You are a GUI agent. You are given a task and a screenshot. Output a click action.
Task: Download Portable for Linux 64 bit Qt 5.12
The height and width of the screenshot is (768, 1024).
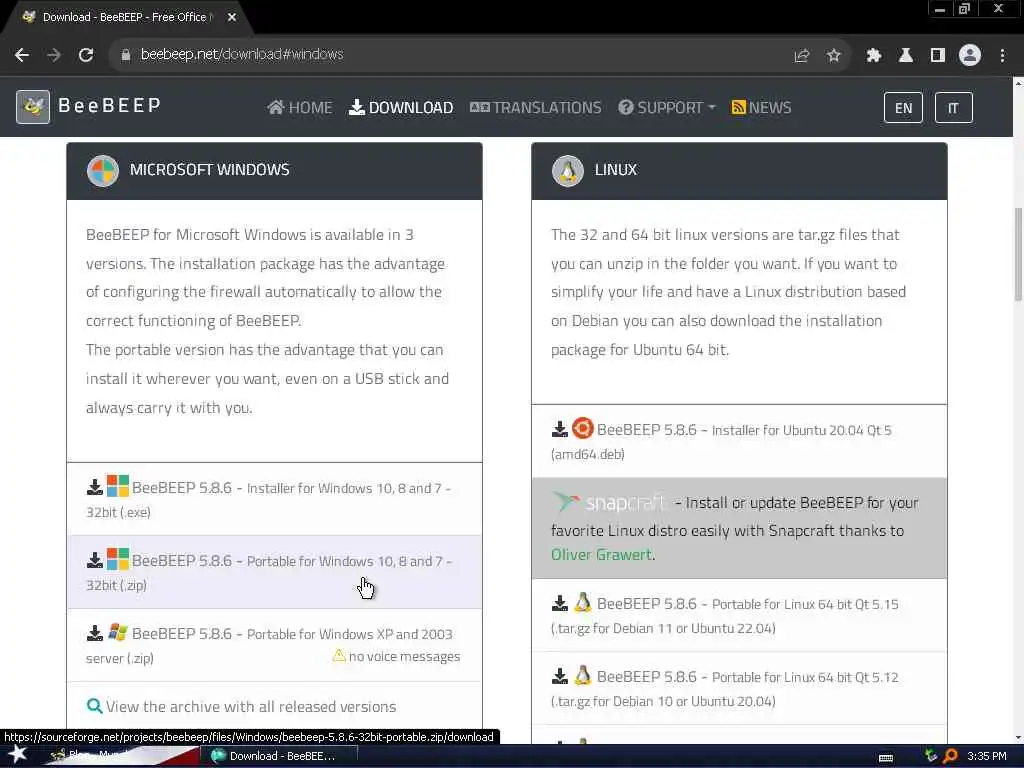click(739, 688)
